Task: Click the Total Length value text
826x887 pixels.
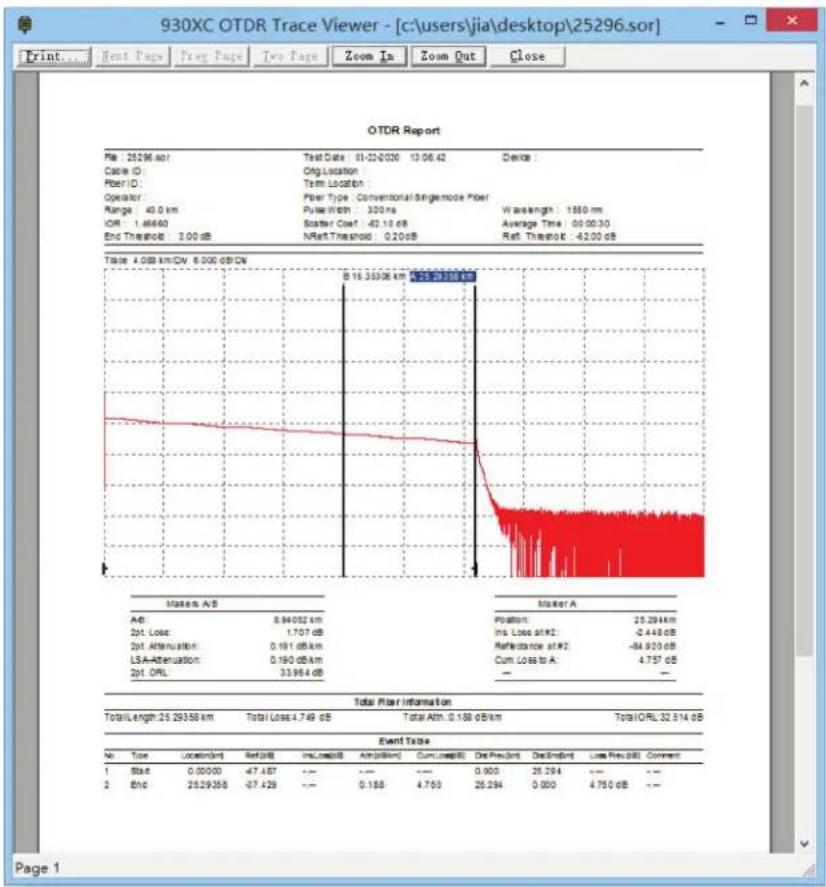Action: (159, 717)
